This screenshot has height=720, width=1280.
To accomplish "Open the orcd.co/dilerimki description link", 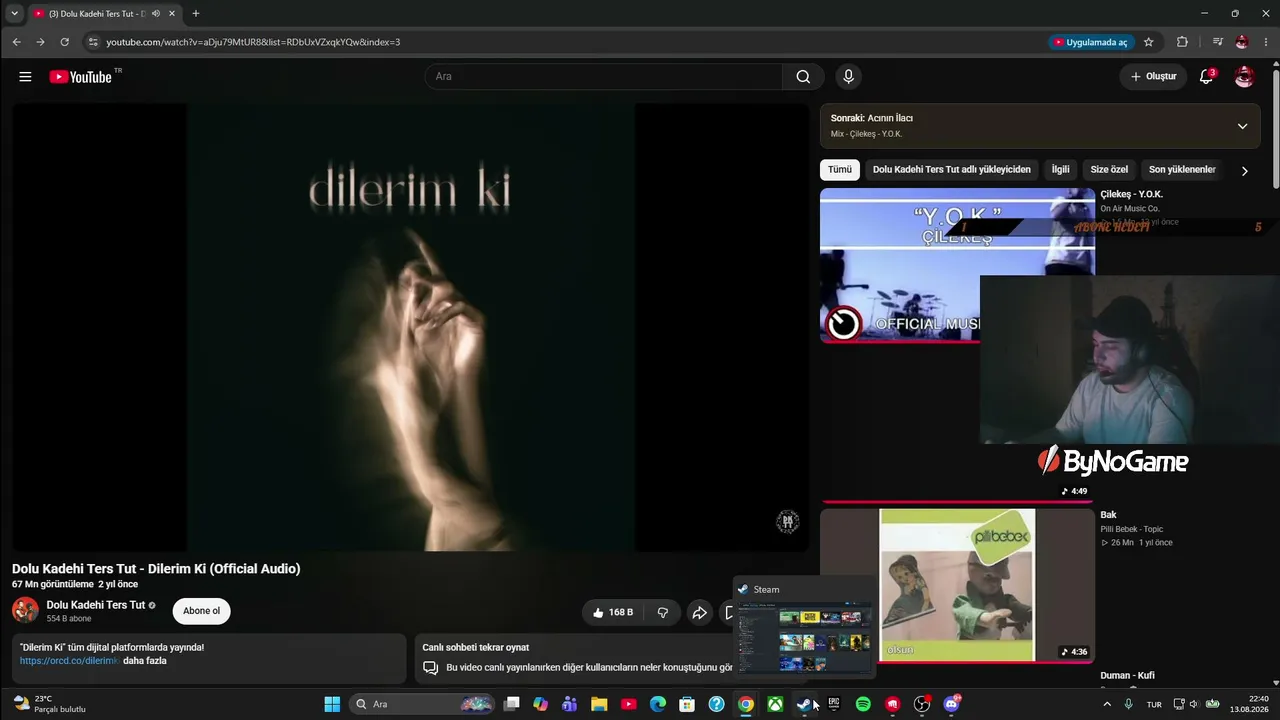I will click(x=69, y=661).
